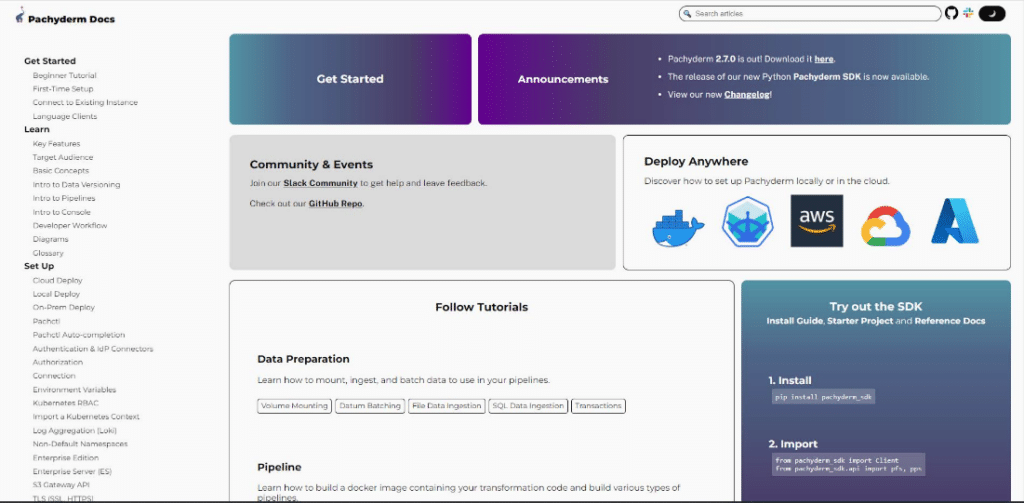This screenshot has height=503, width=1024.
Task: Open Diagrams page in sidebar
Action: tap(50, 239)
